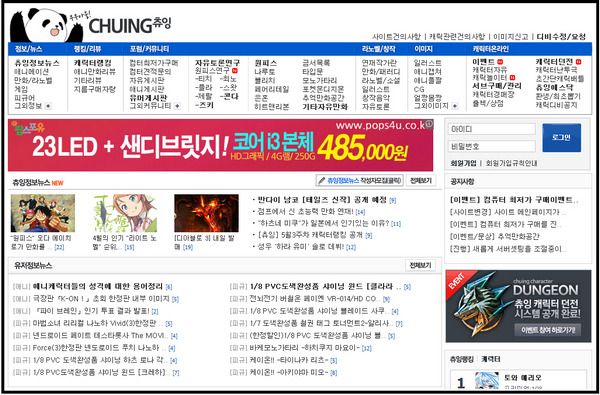Open the 캐릭터랭킹 menu link
Screen dimensions: 600x395
point(93,63)
